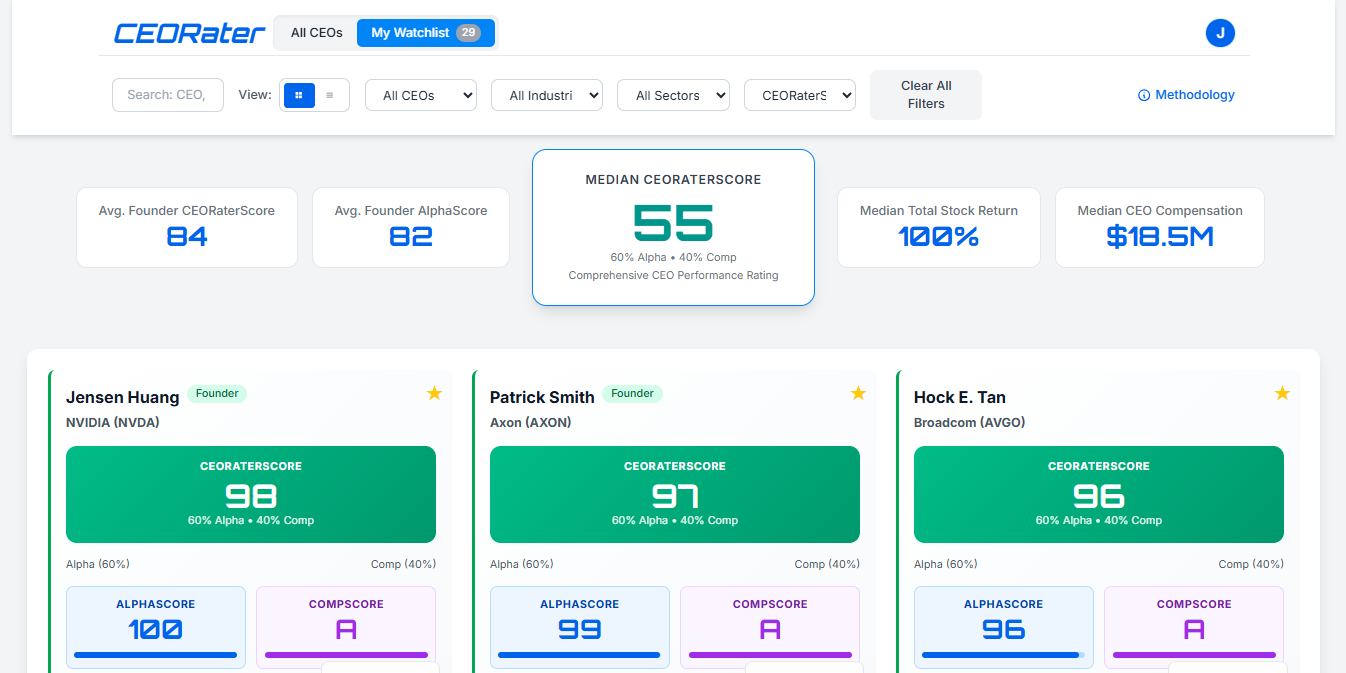
Task: Click NVIDIA (NVDA) company label
Action: point(113,422)
